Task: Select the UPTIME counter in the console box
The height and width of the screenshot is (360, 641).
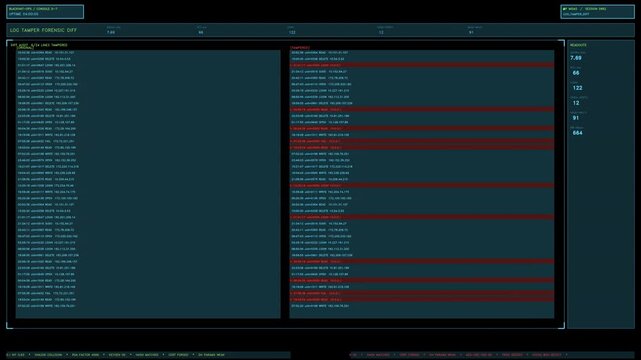Action: [x=24, y=14]
